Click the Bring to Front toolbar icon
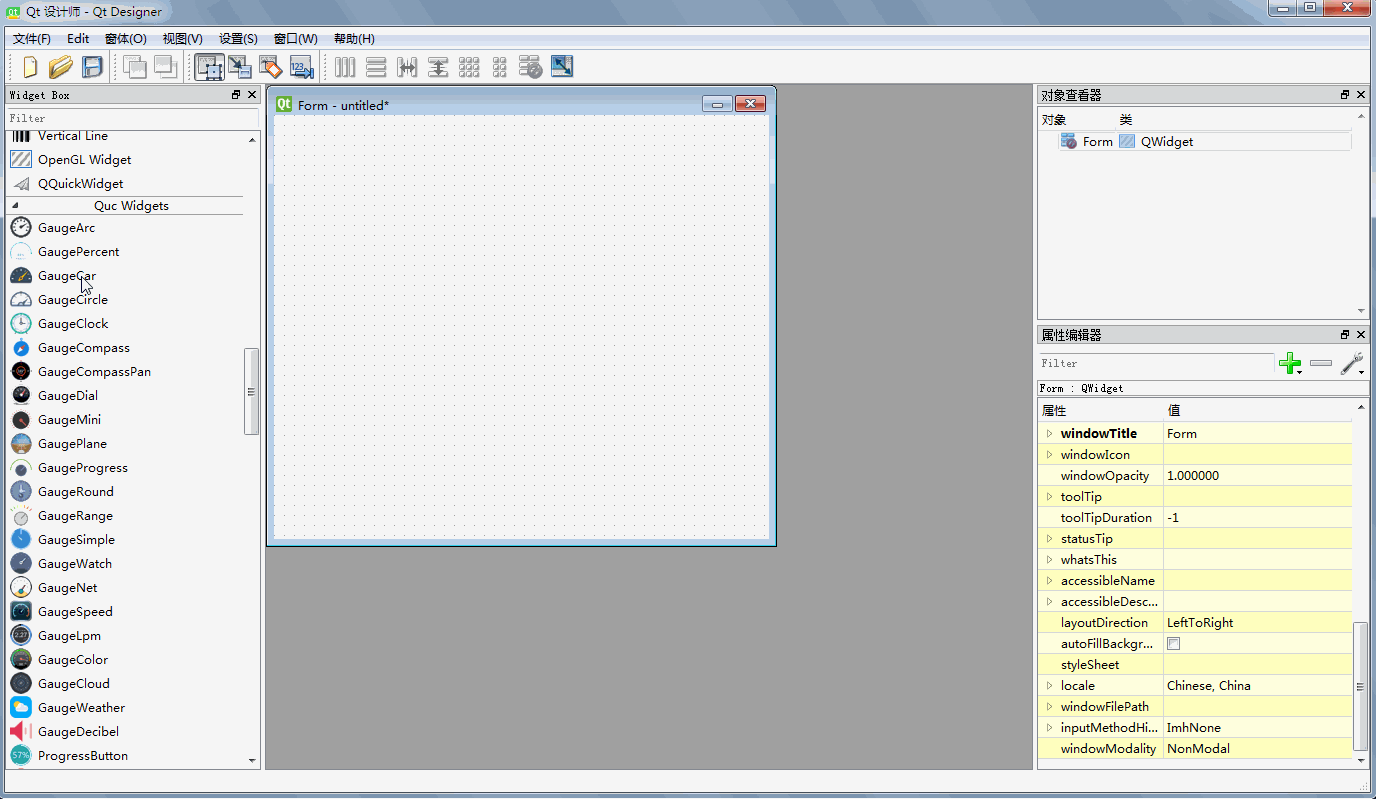 click(x=165, y=67)
